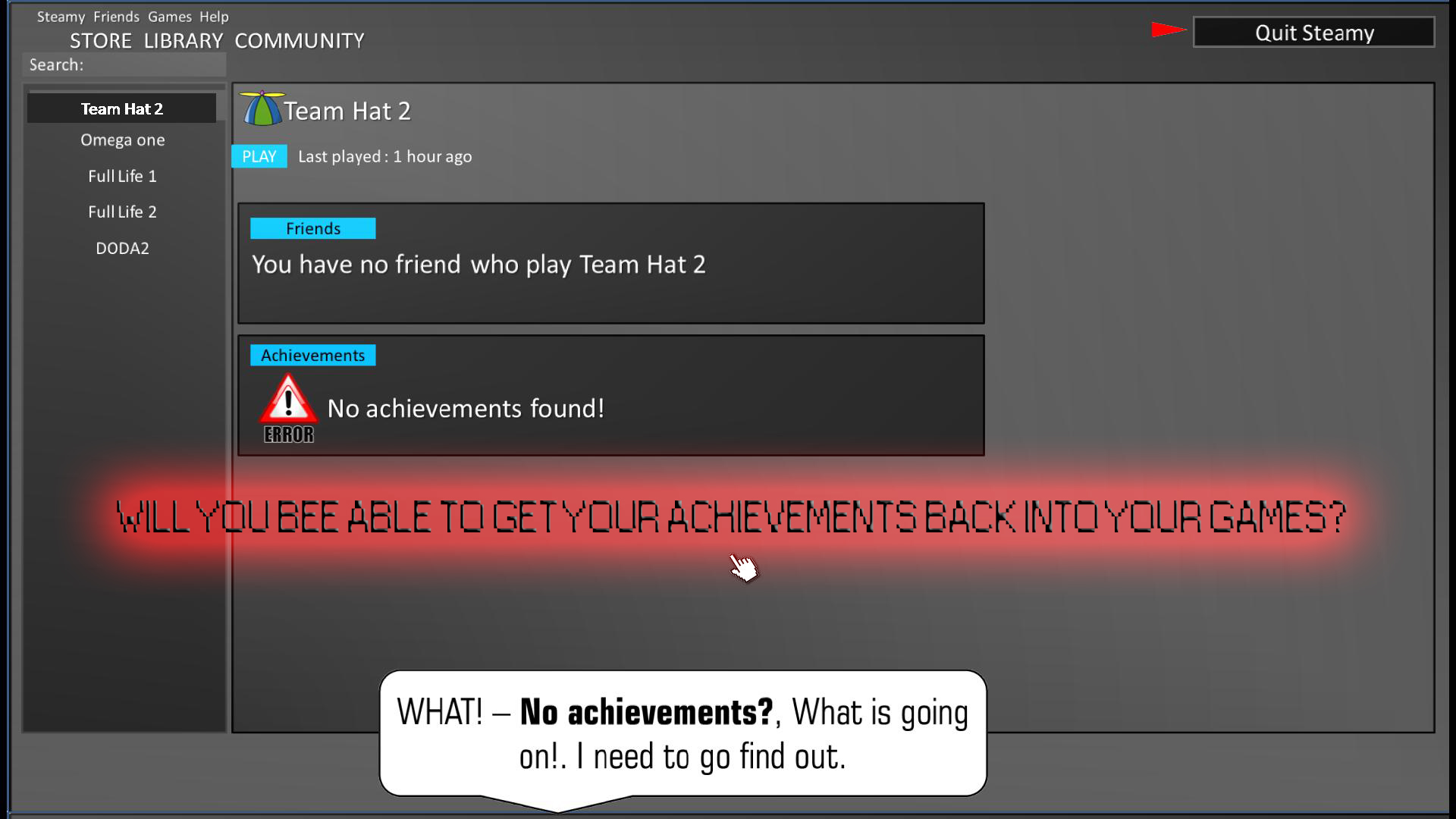The height and width of the screenshot is (819, 1456).
Task: Open the STORE tab
Action: 99,41
